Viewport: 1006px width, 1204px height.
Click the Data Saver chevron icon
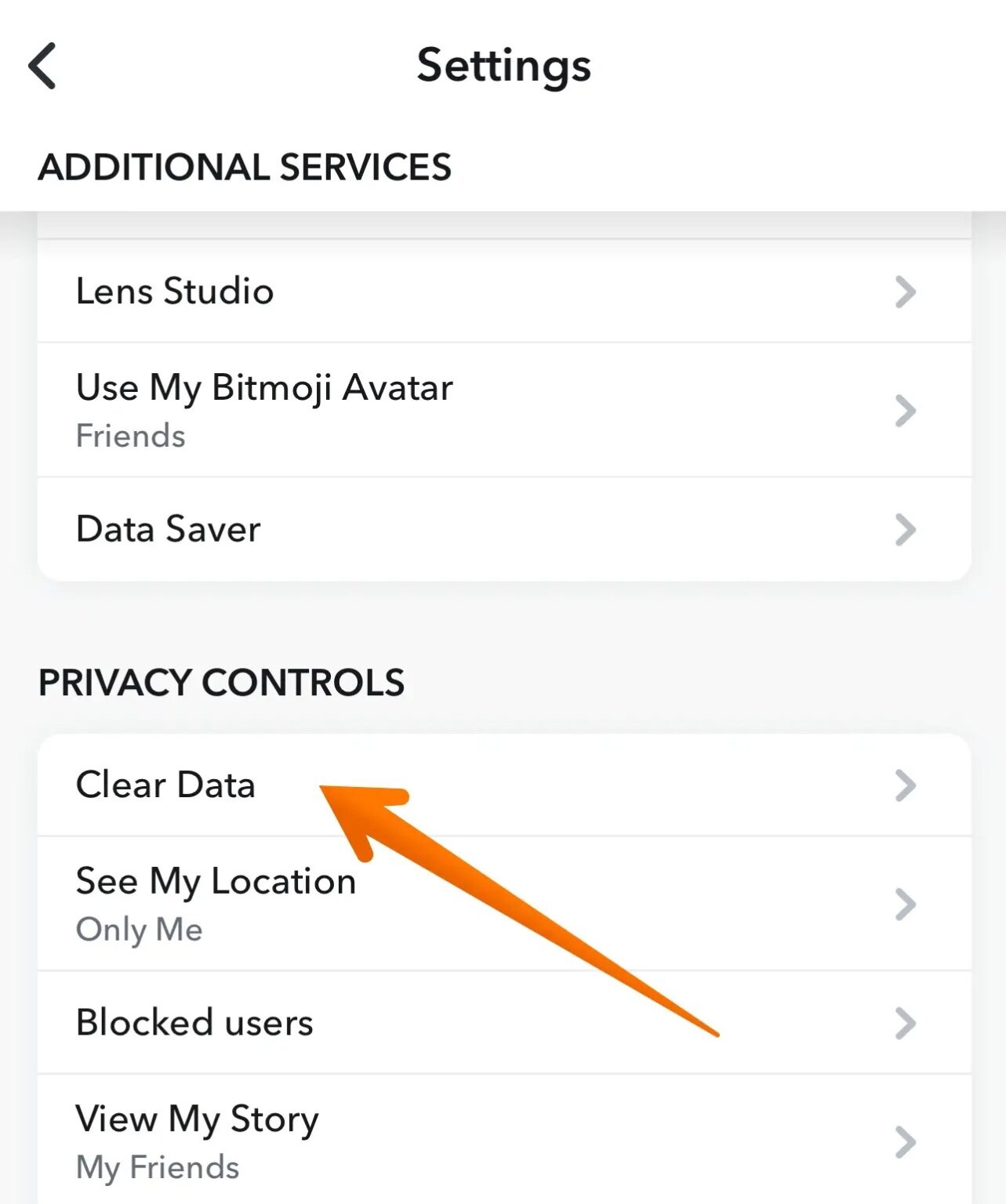click(x=906, y=529)
